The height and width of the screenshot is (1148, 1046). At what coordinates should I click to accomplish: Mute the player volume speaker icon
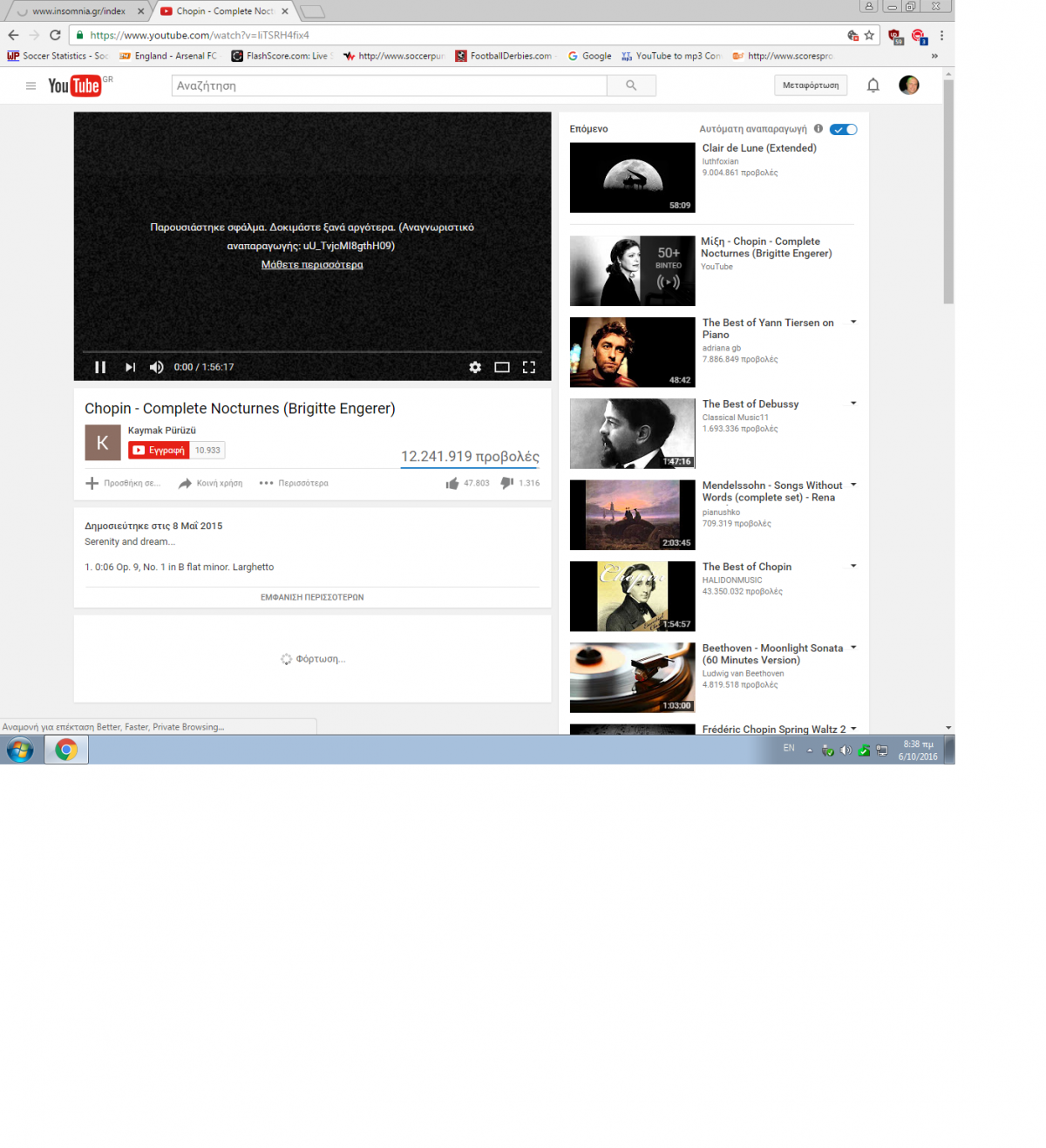(x=156, y=367)
